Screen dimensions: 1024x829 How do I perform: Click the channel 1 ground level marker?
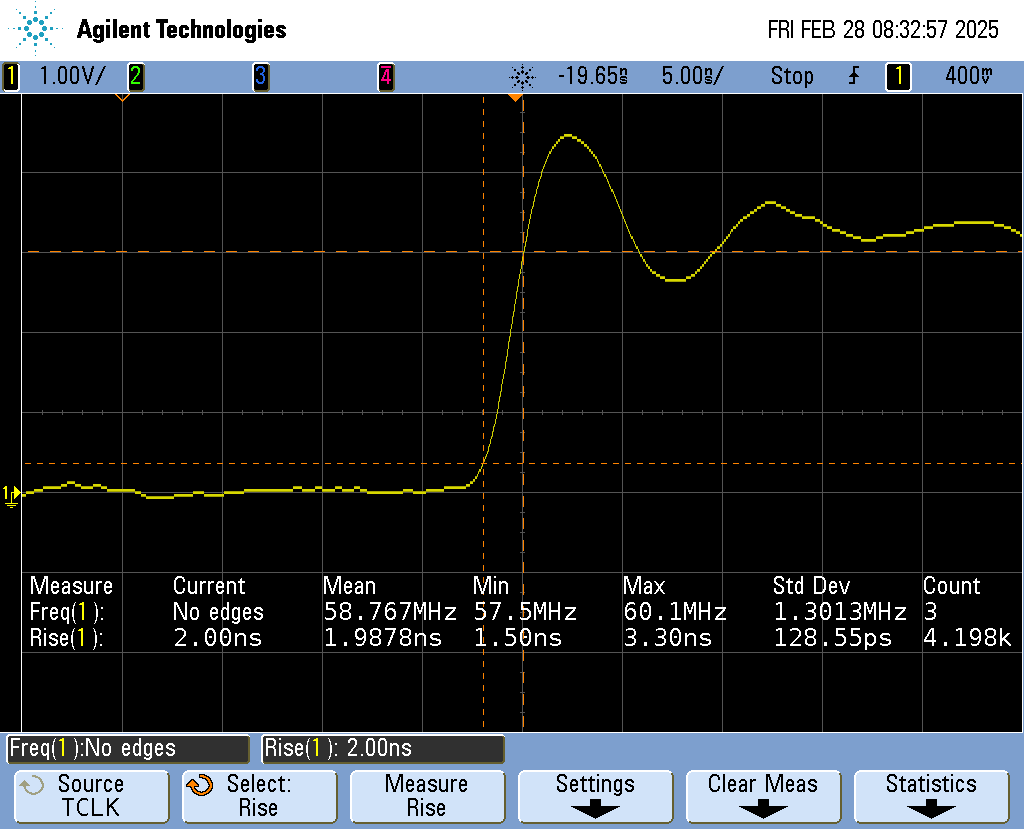10,494
